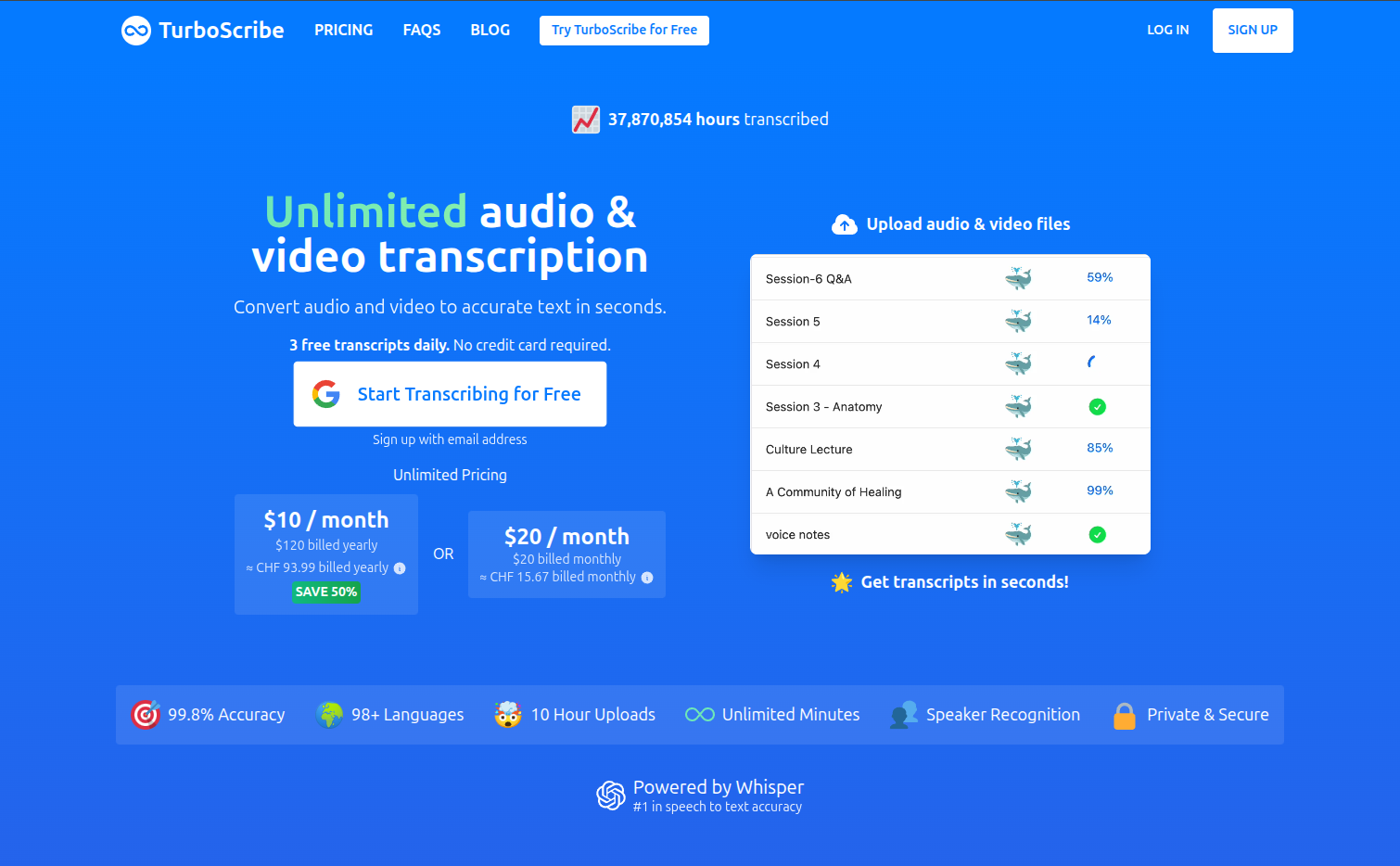Click the TurboScribe infinity logo icon
Screen dimensions: 1400x866
click(x=136, y=31)
